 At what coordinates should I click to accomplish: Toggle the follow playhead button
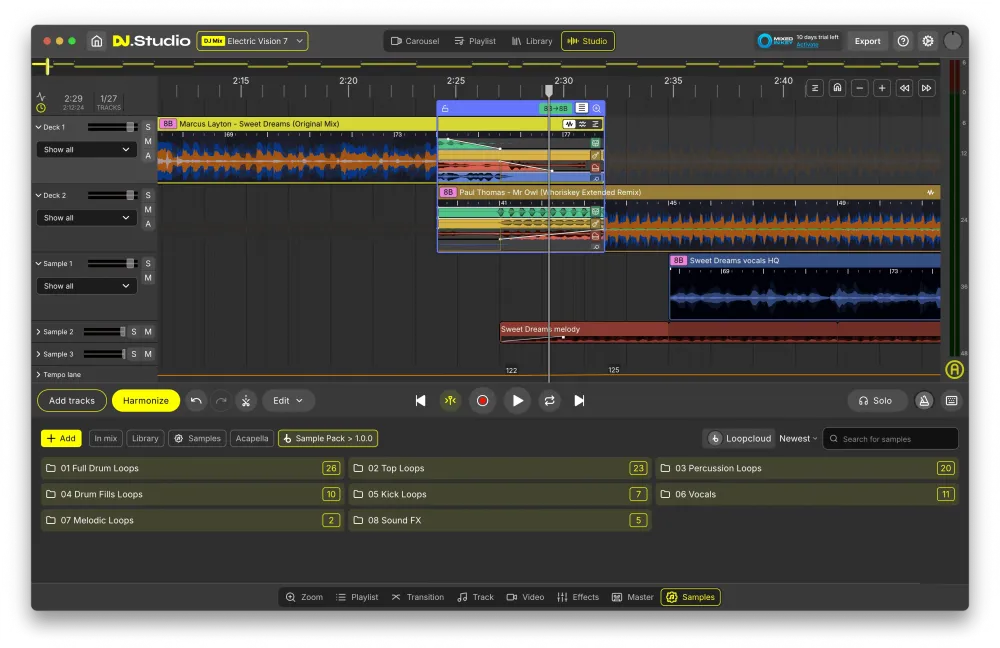(x=450, y=401)
